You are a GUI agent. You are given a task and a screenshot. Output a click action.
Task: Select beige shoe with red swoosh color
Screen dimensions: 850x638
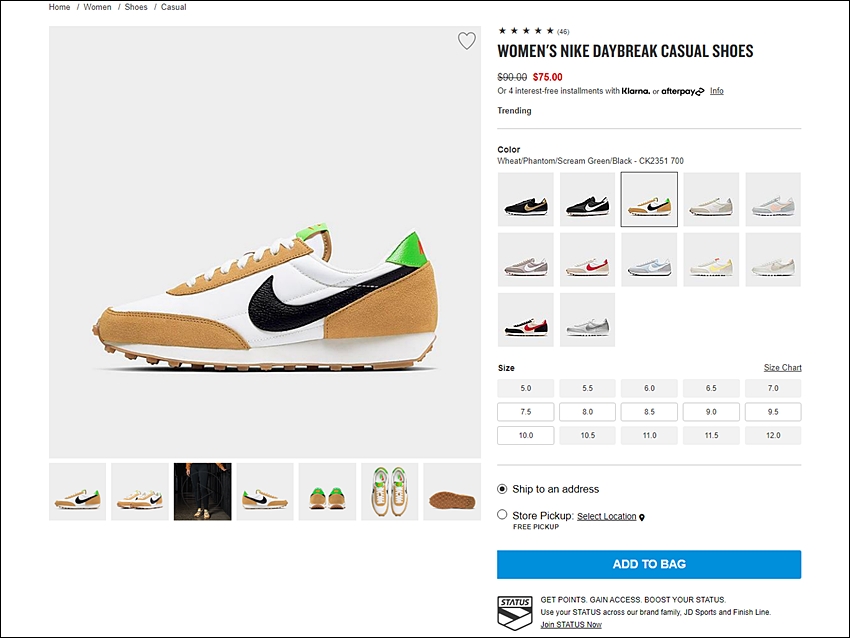coord(588,260)
